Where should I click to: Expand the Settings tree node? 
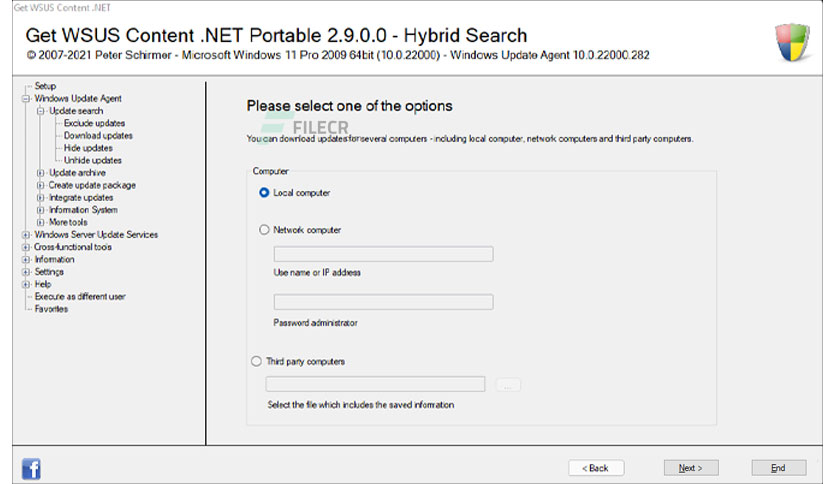coord(26,272)
